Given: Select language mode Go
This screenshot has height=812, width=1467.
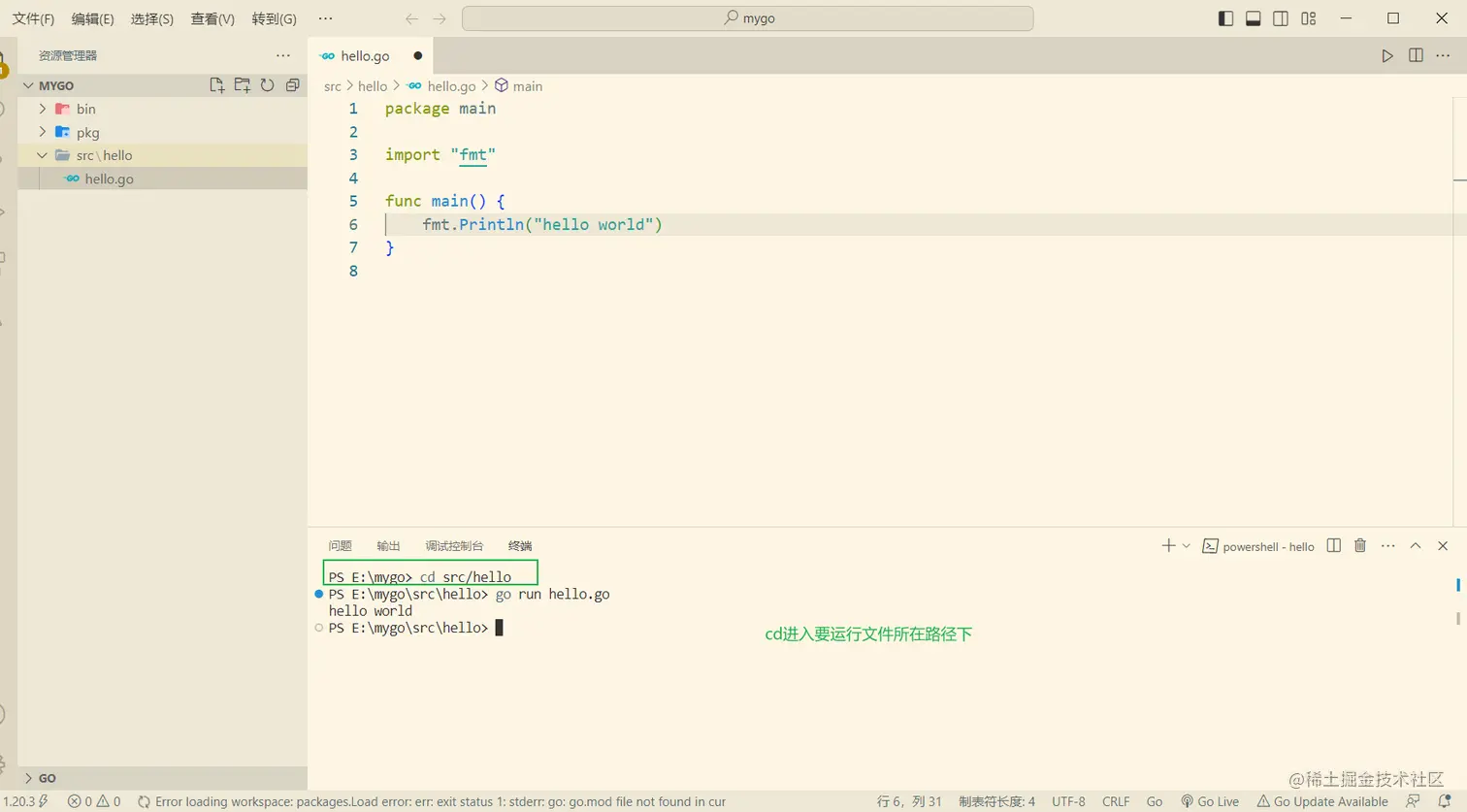Looking at the screenshot, I should [x=1154, y=801].
